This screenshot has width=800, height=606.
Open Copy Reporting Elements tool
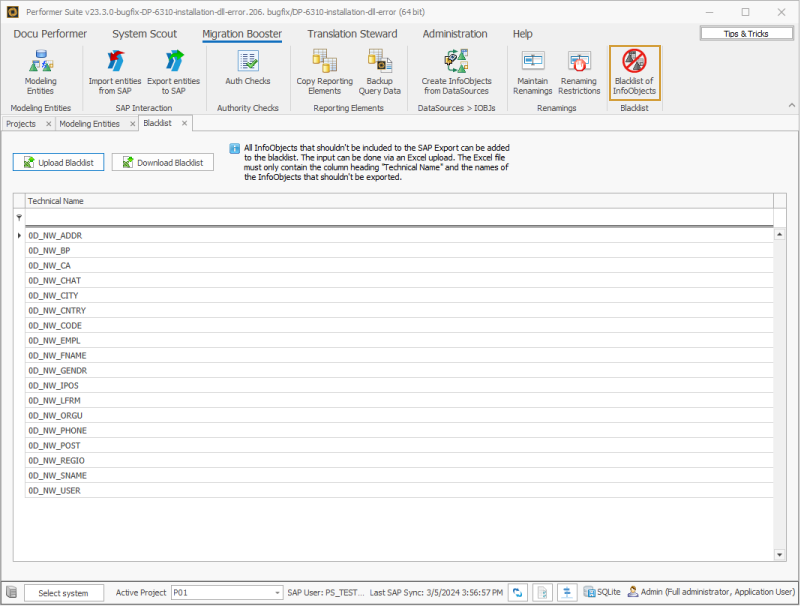tap(324, 71)
